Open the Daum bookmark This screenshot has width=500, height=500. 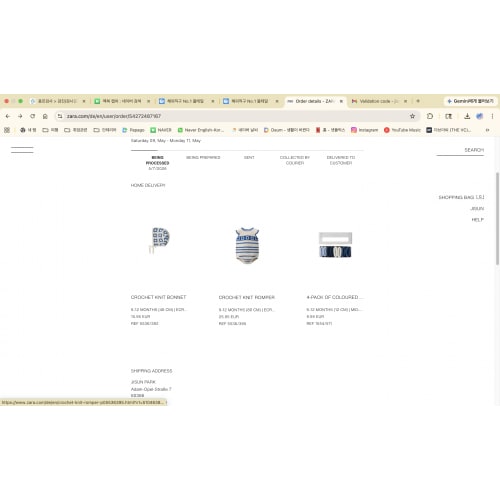coord(286,130)
